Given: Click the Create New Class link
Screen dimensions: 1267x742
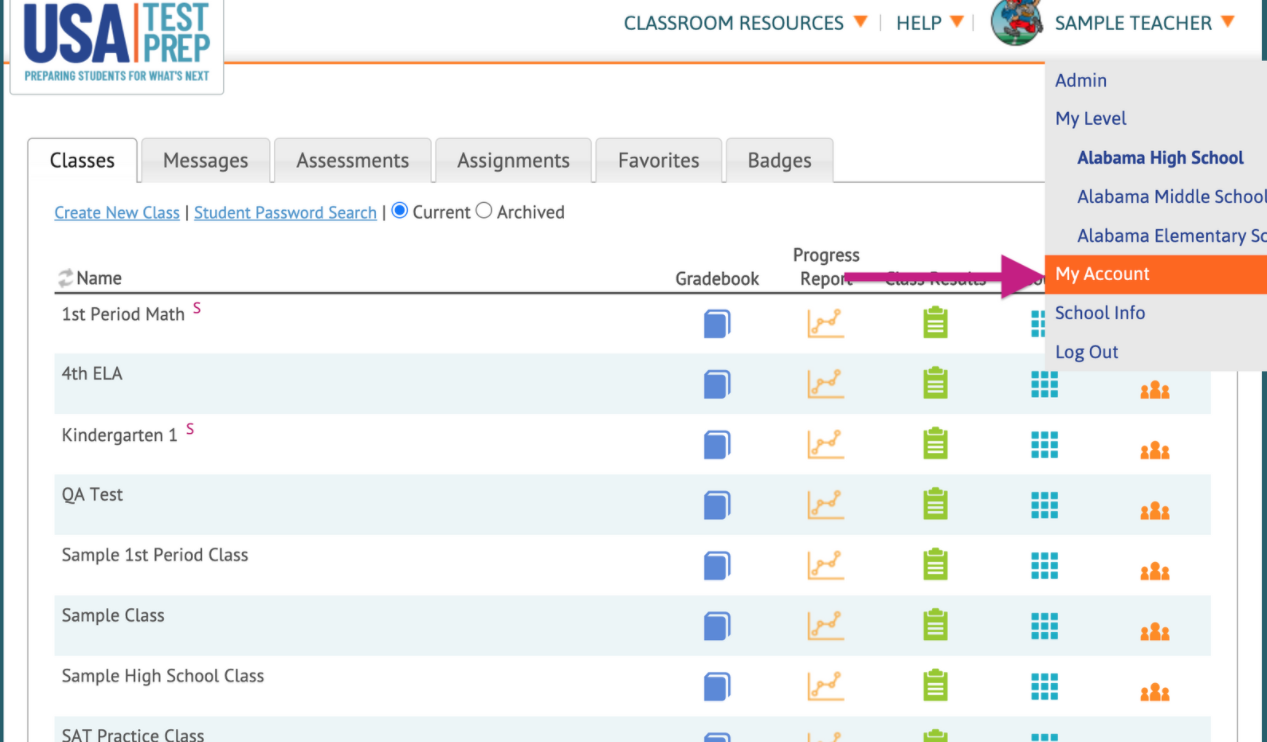Looking at the screenshot, I should [x=117, y=212].
